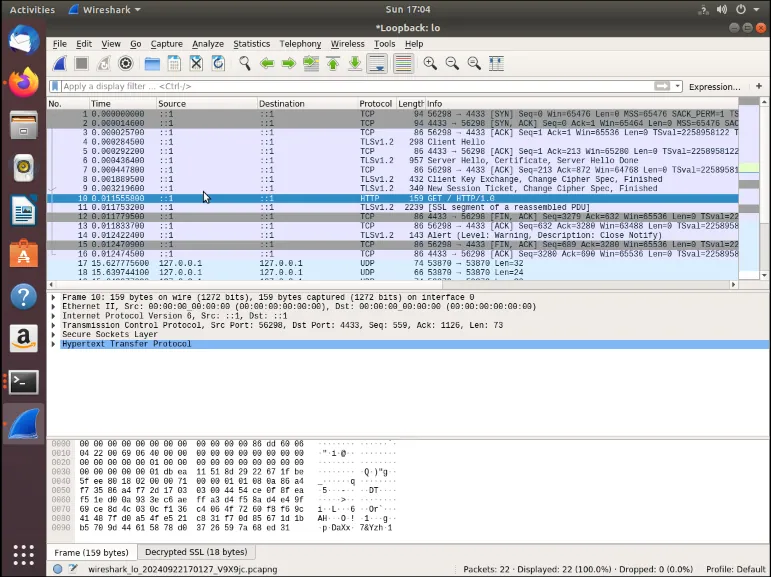This screenshot has width=771, height=577.
Task: Switch to Decrypted SSL (18 bytes) tab
Action: pos(196,552)
